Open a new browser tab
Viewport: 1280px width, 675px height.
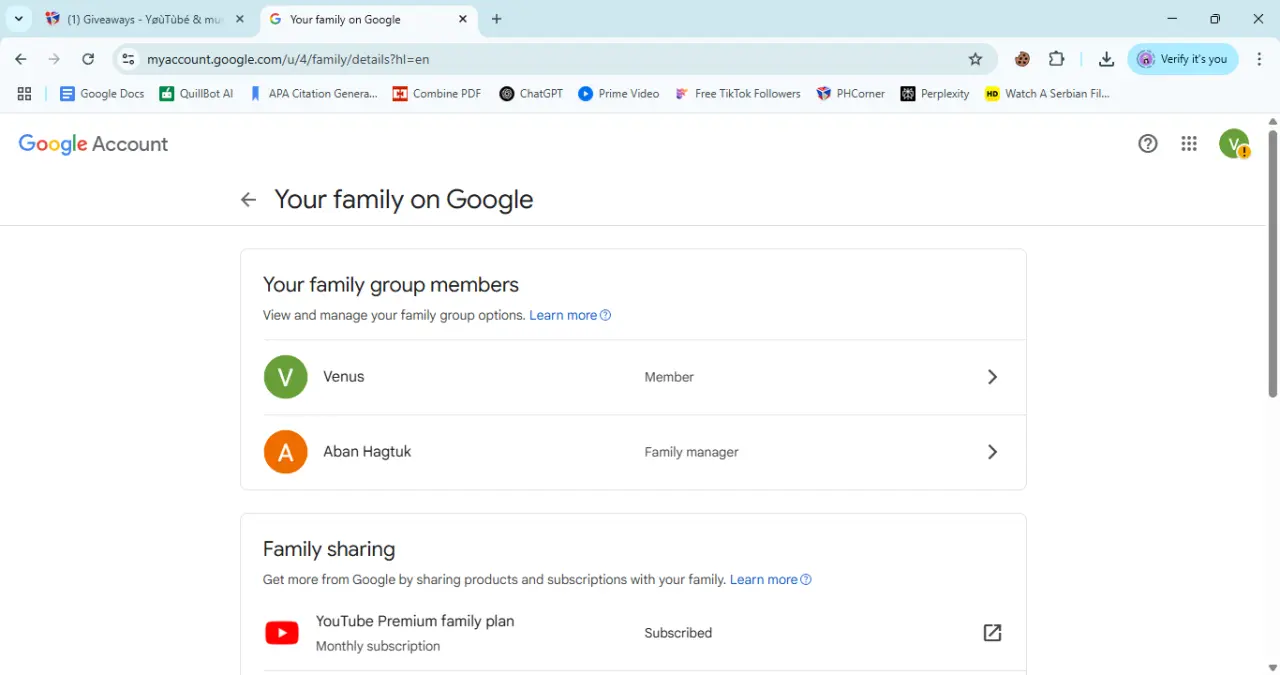tap(497, 19)
